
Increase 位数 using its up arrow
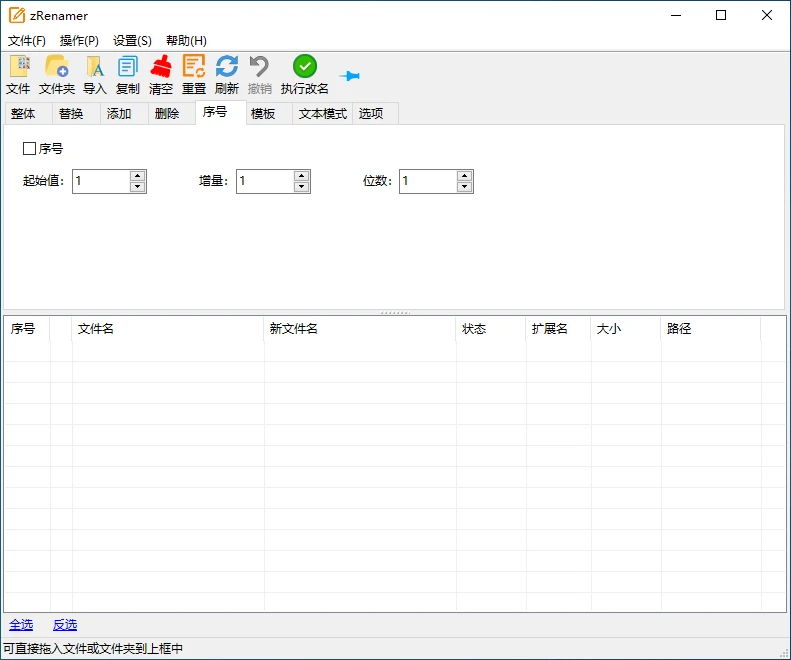tap(464, 176)
